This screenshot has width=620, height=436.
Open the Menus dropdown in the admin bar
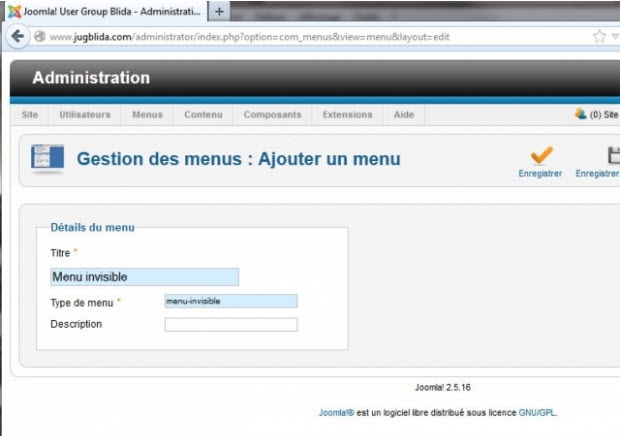(x=147, y=115)
